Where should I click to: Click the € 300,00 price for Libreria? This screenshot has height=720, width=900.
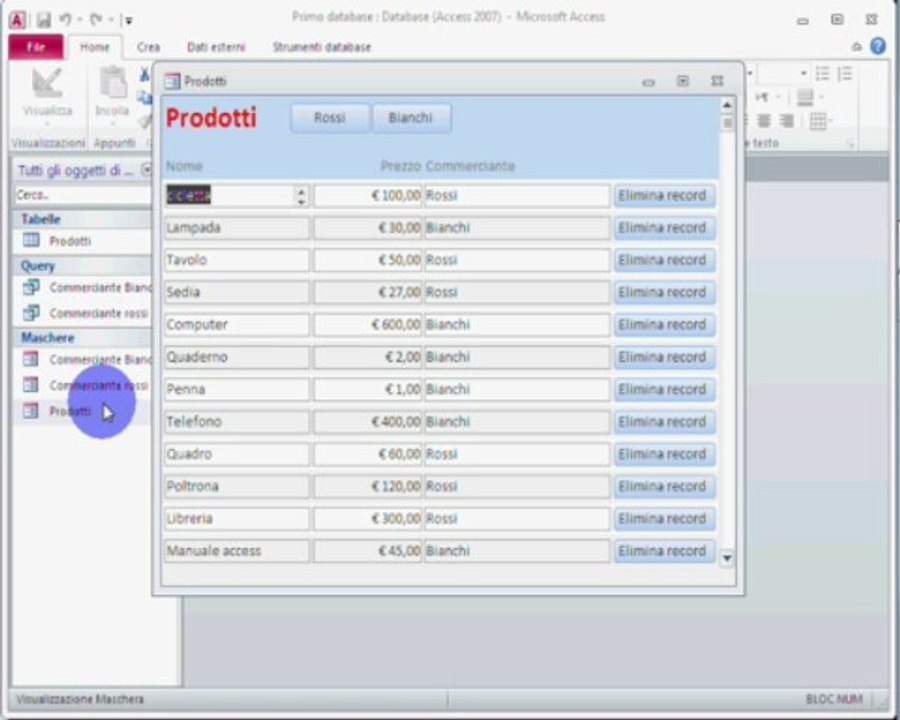368,519
